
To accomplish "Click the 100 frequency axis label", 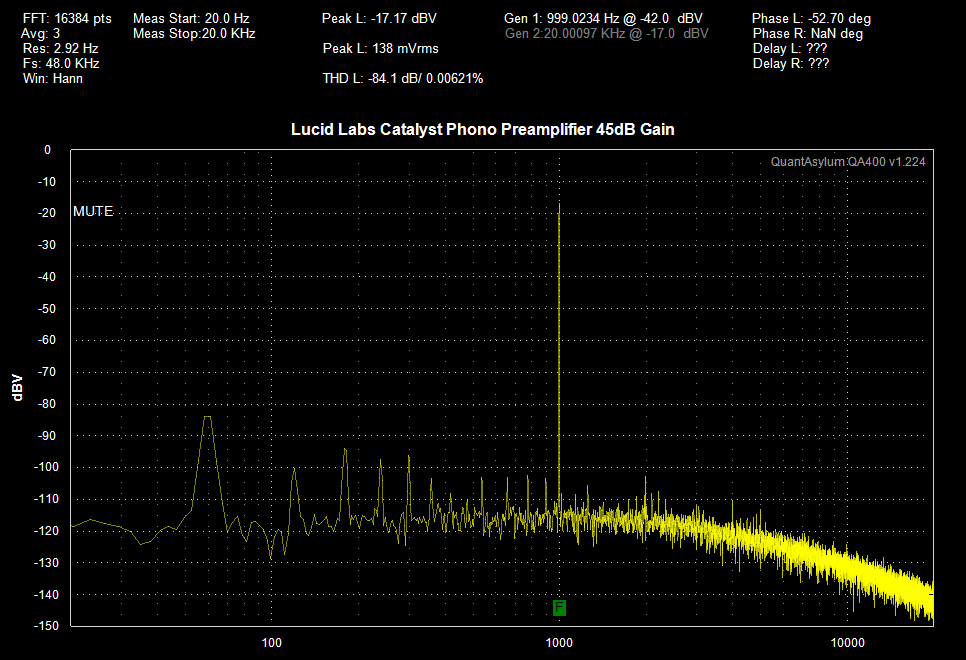I will pos(271,643).
